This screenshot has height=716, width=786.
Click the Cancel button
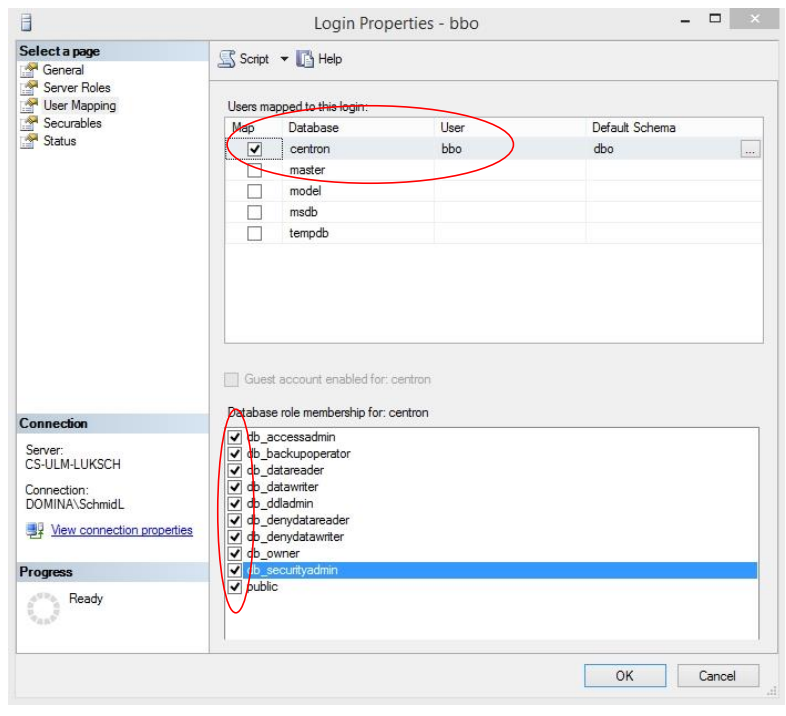click(x=716, y=676)
